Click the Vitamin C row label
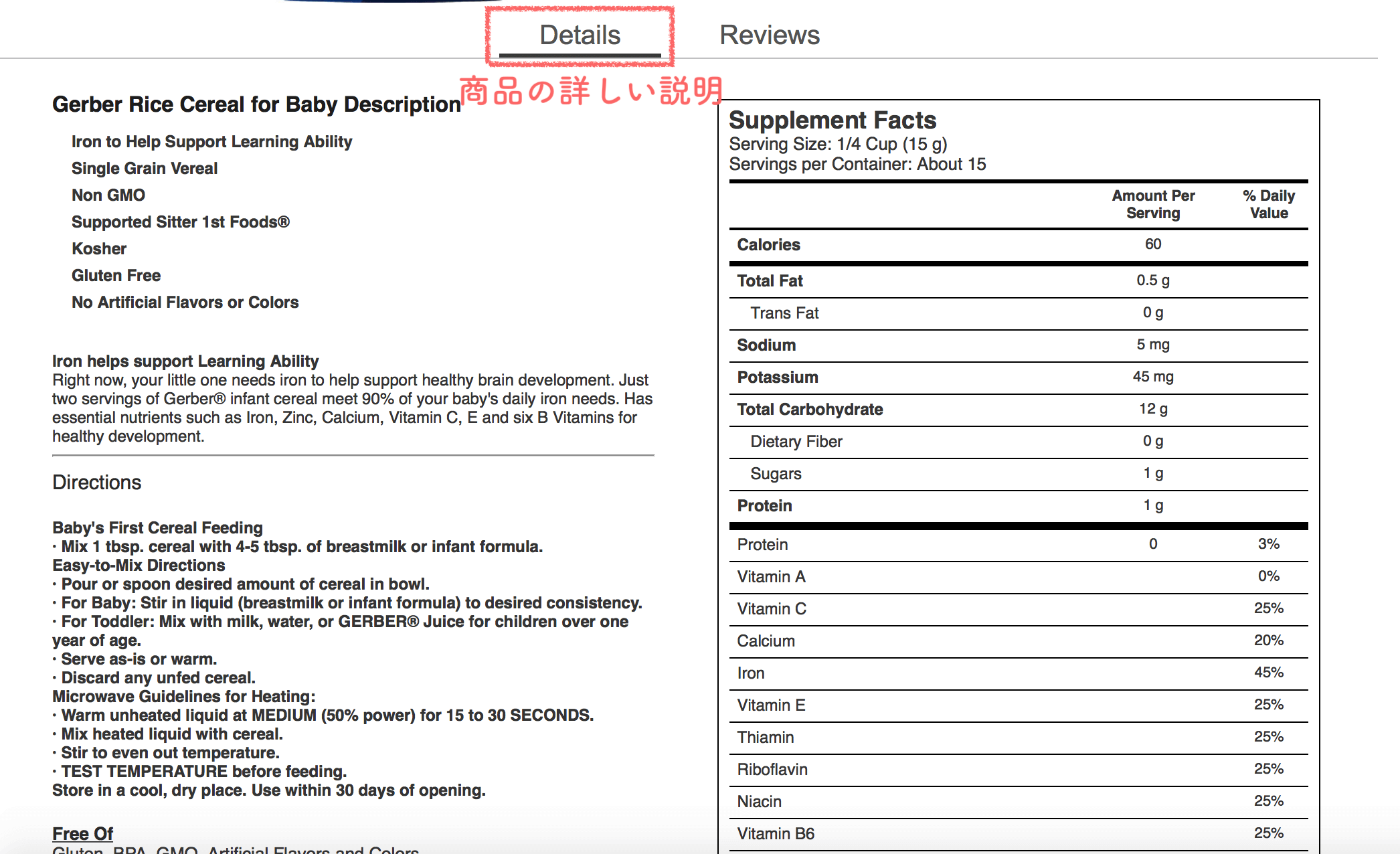Image resolution: width=1400 pixels, height=854 pixels. point(772,609)
